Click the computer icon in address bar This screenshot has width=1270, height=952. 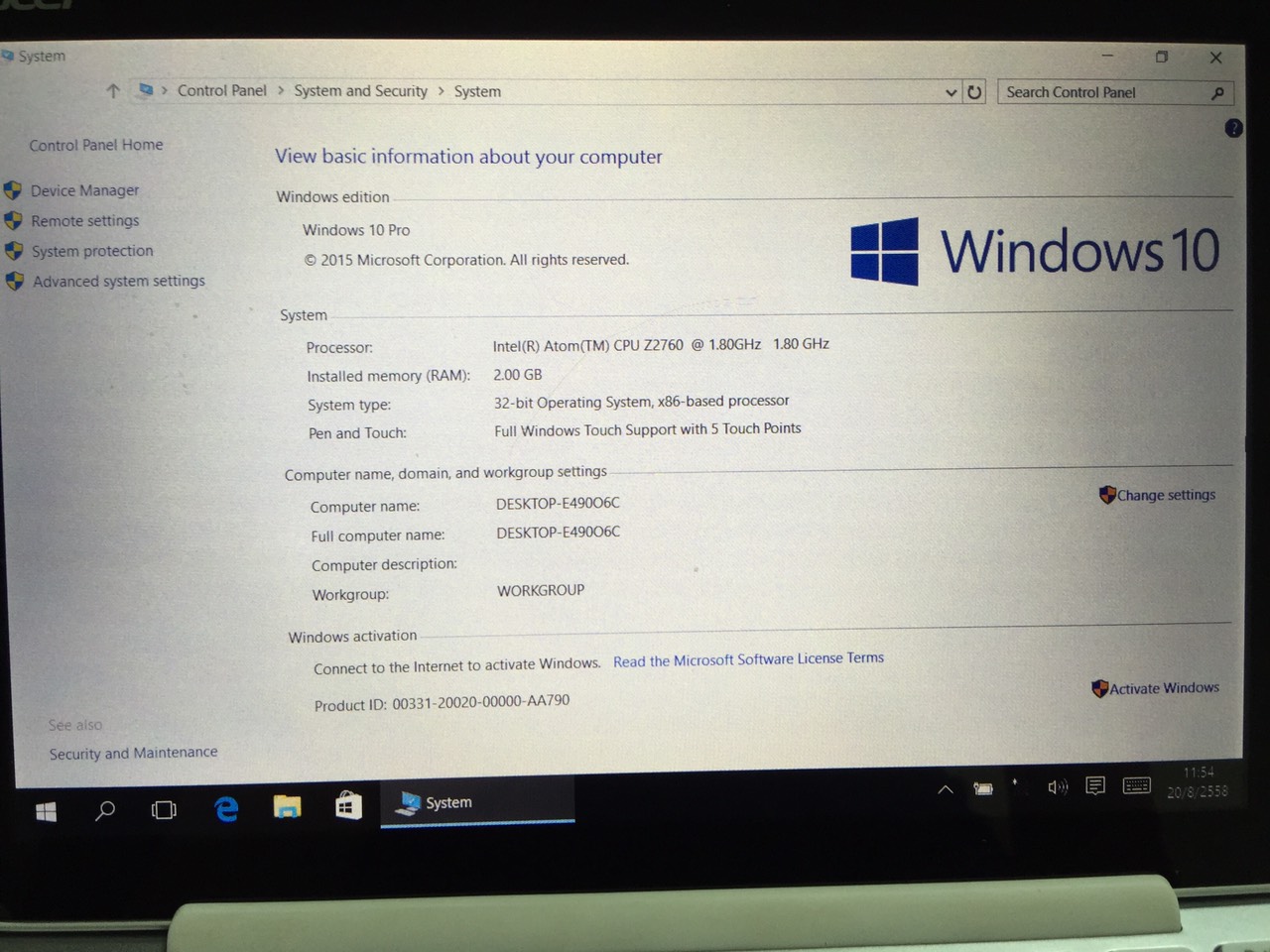[146, 90]
